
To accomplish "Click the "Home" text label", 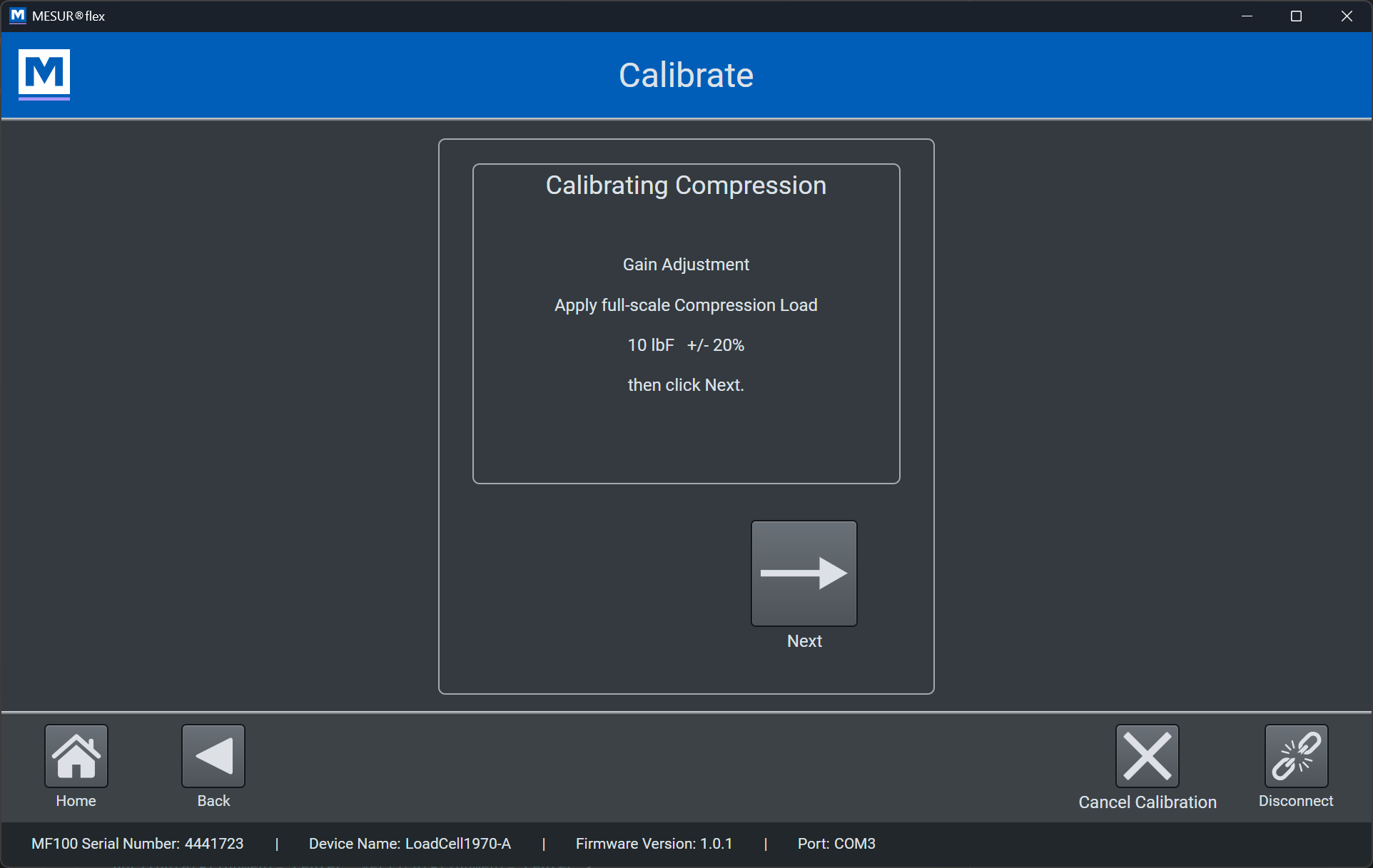I will tap(76, 801).
